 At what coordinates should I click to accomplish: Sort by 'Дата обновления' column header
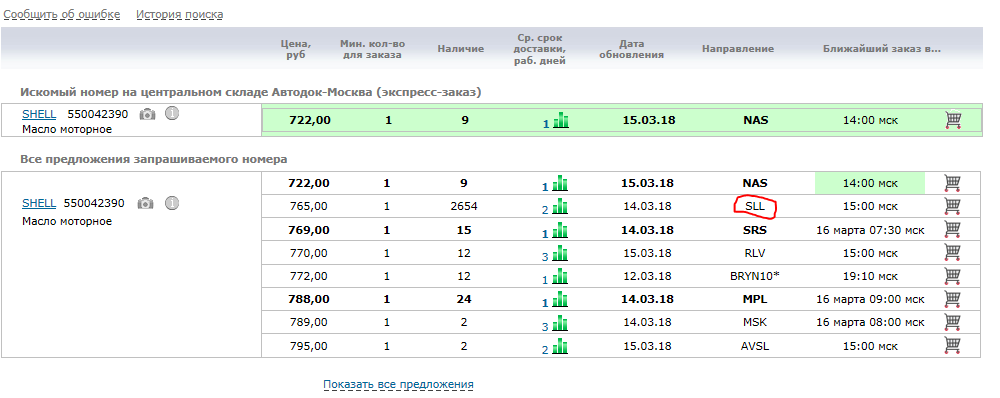(631, 49)
